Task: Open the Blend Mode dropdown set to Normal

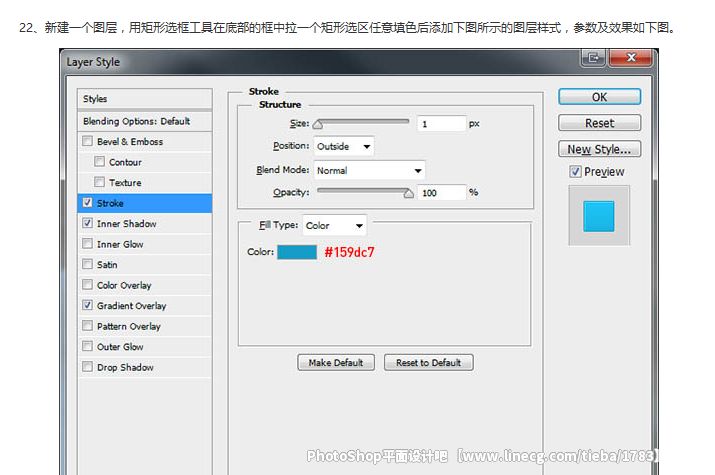Action: (x=369, y=170)
